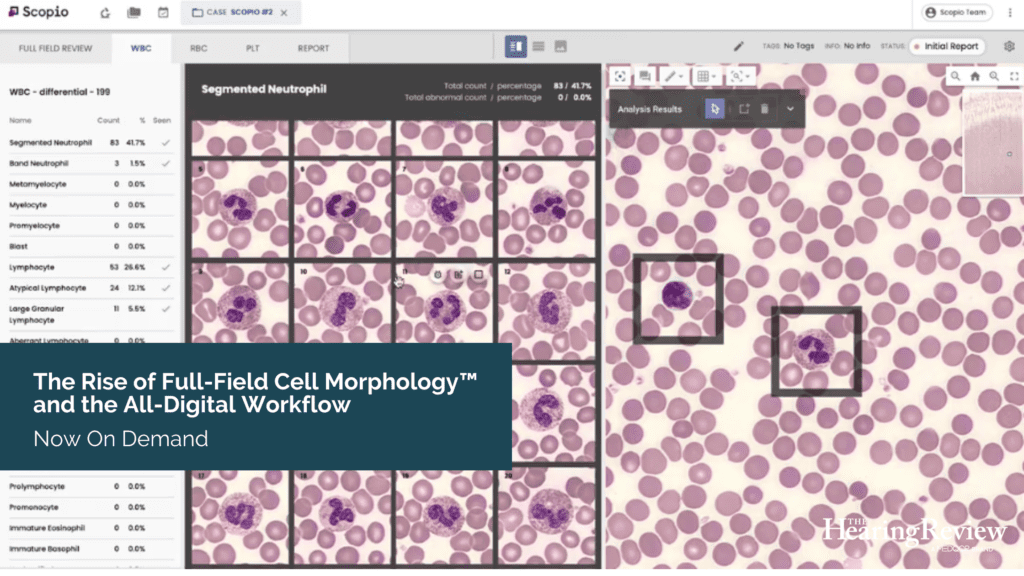Screen dimensions: 1024x576
Task: Collapse the Analysis Results panel
Action: [790, 110]
